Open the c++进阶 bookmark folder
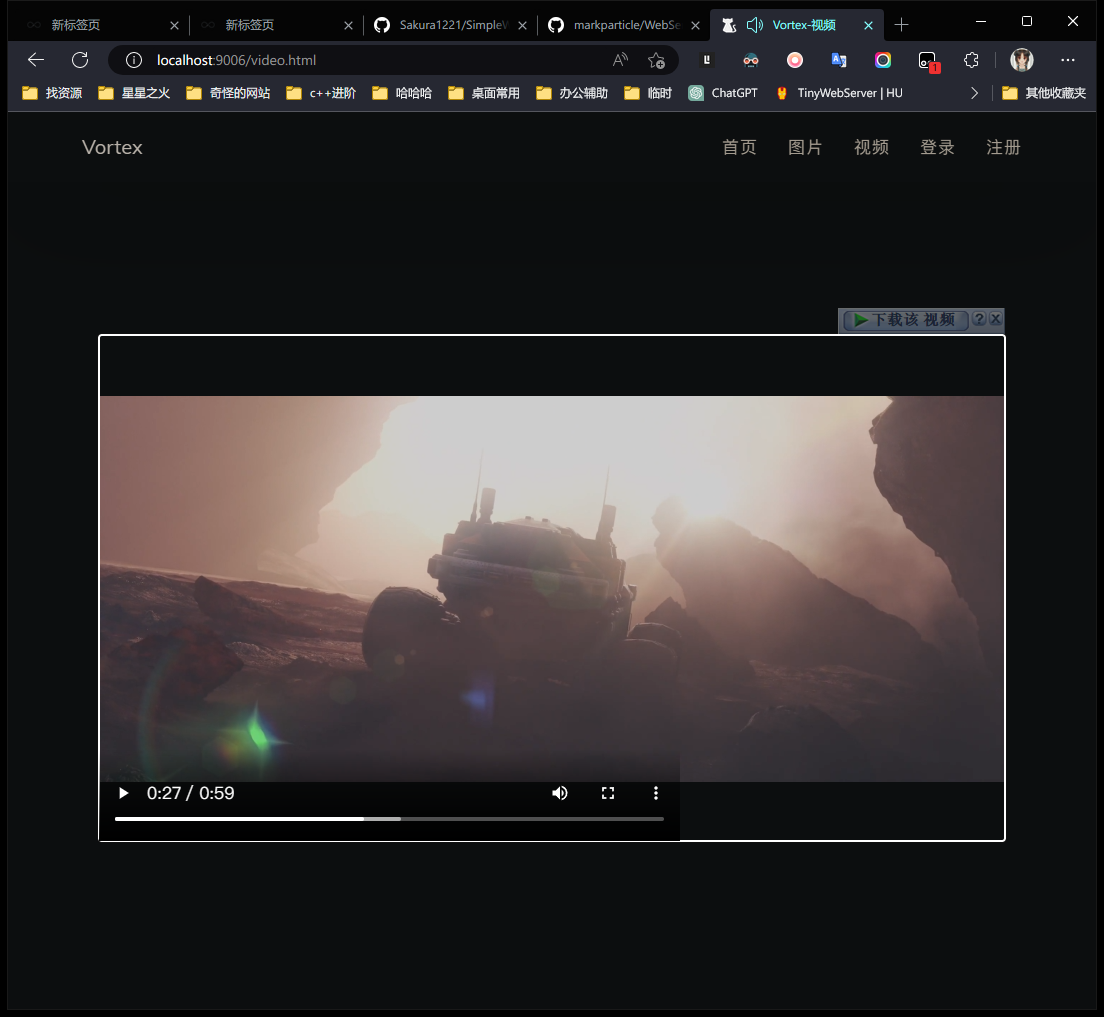1104x1017 pixels. tap(321, 93)
